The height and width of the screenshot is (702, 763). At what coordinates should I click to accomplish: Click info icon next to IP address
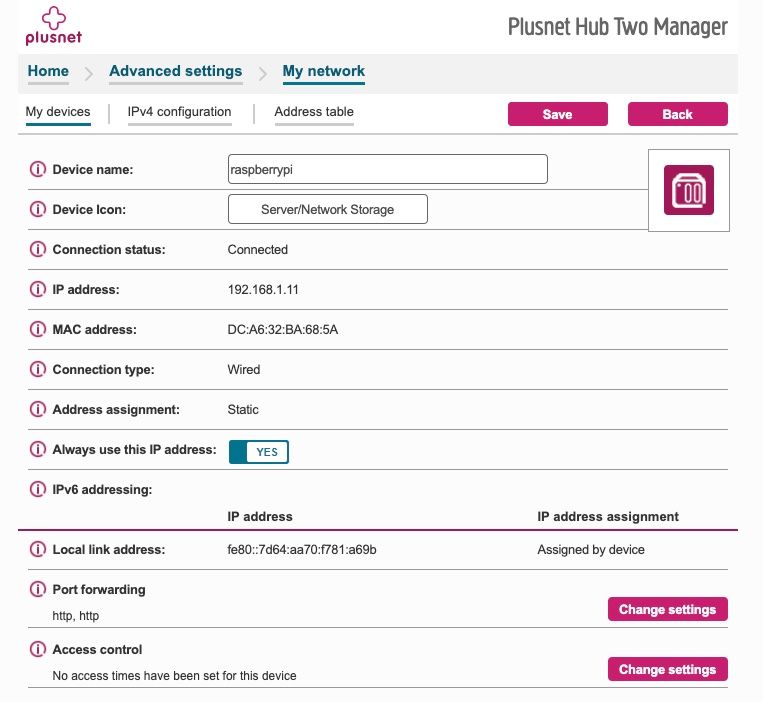pyautogui.click(x=38, y=290)
